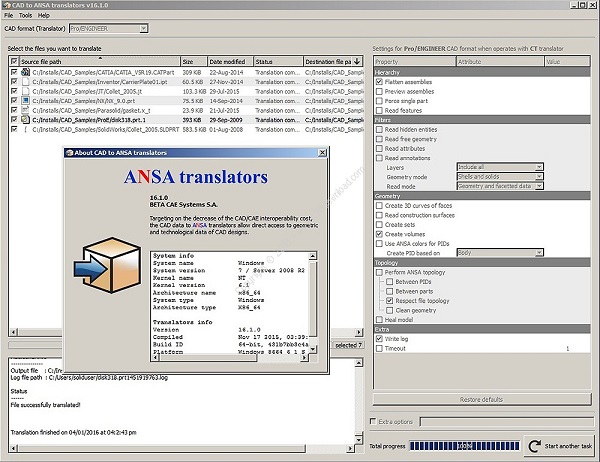Open the Help menu
The height and width of the screenshot is (462, 600).
coord(45,16)
